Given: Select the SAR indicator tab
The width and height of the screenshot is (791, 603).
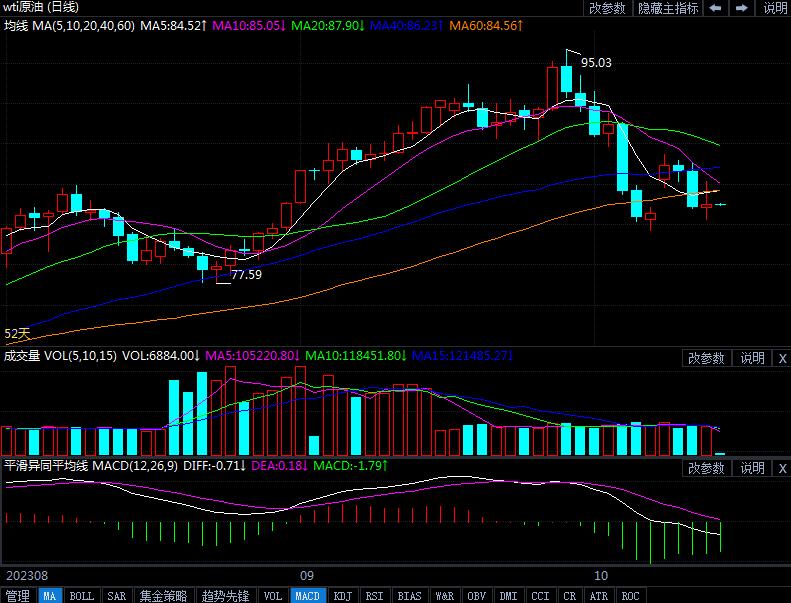Looking at the screenshot, I should pos(117,595).
